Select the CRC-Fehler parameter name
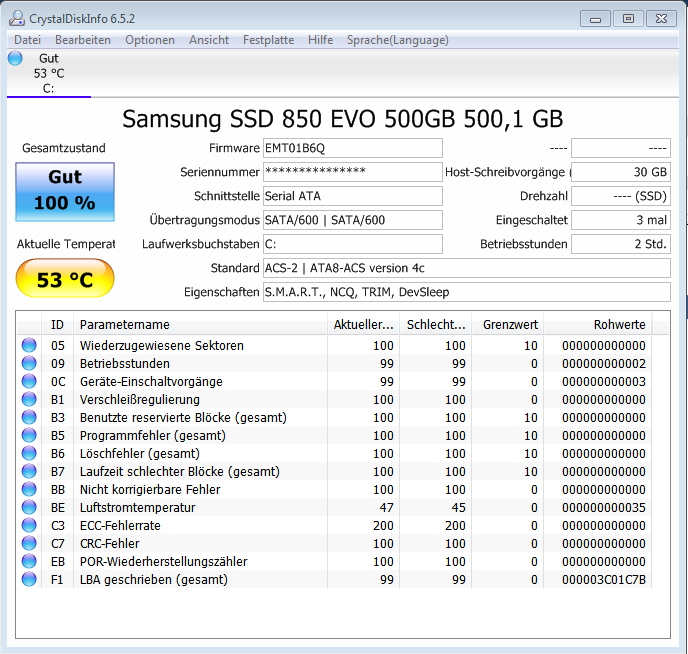 109,543
